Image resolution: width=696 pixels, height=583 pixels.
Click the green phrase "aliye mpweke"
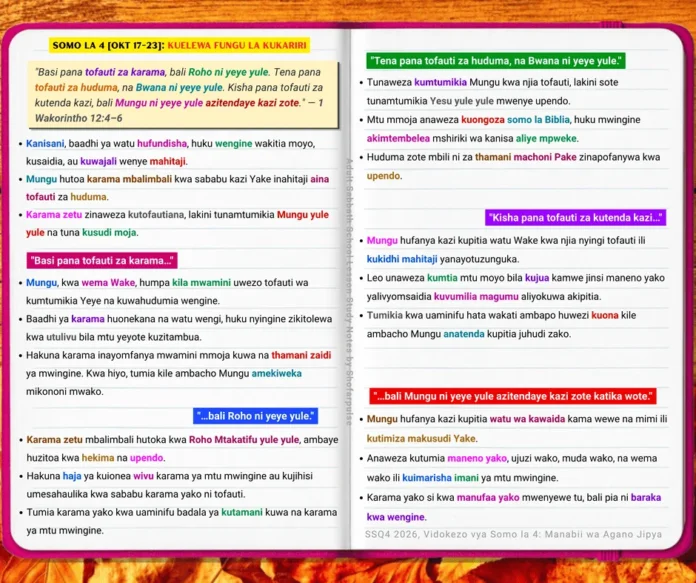547,138
